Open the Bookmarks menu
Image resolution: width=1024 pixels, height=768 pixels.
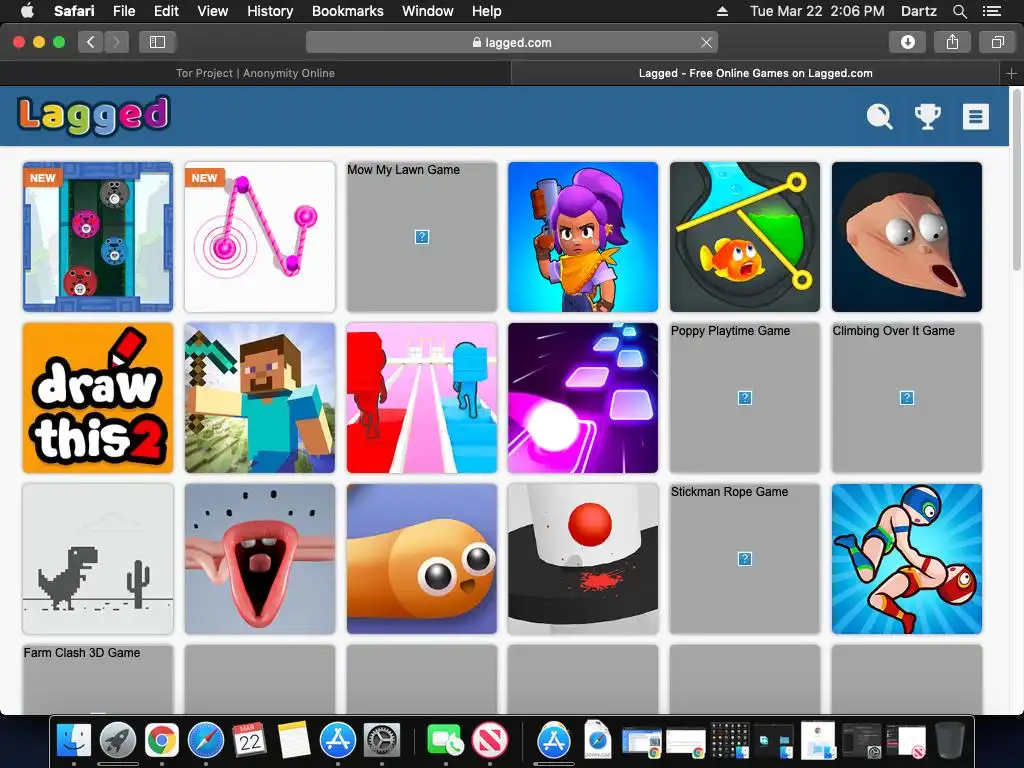click(347, 11)
